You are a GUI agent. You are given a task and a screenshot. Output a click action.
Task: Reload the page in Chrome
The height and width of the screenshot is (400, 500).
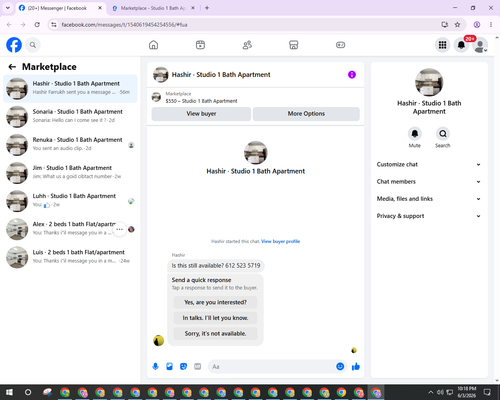37,25
